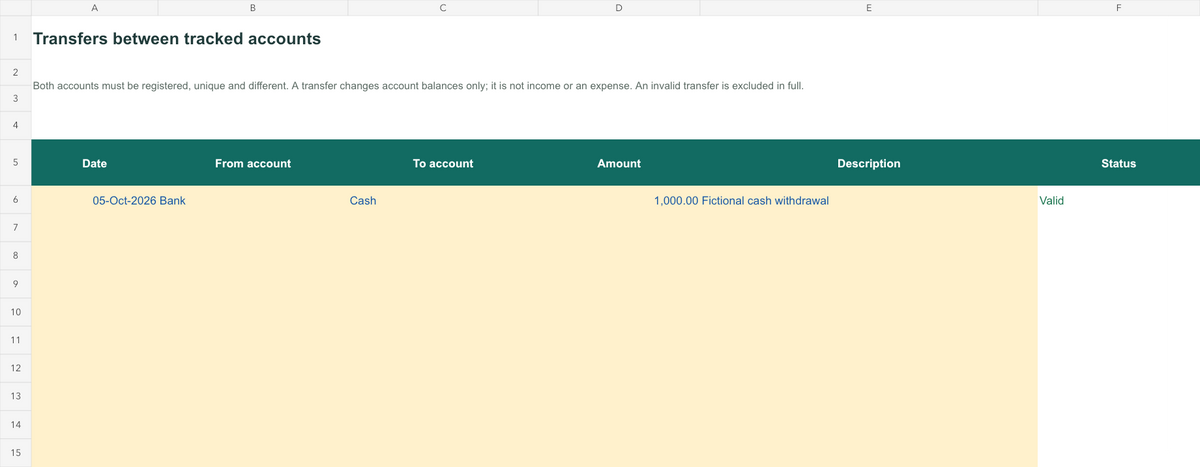Select row 1 header
This screenshot has height=467, width=1200.
[x=15, y=40]
